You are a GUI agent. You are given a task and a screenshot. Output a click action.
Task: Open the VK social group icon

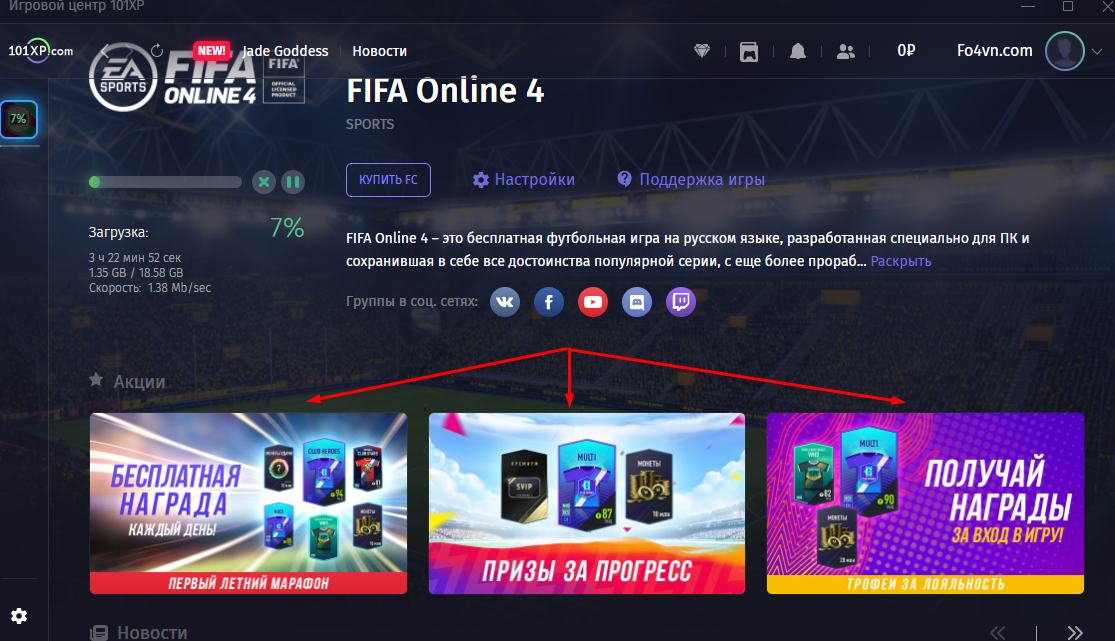pos(505,302)
